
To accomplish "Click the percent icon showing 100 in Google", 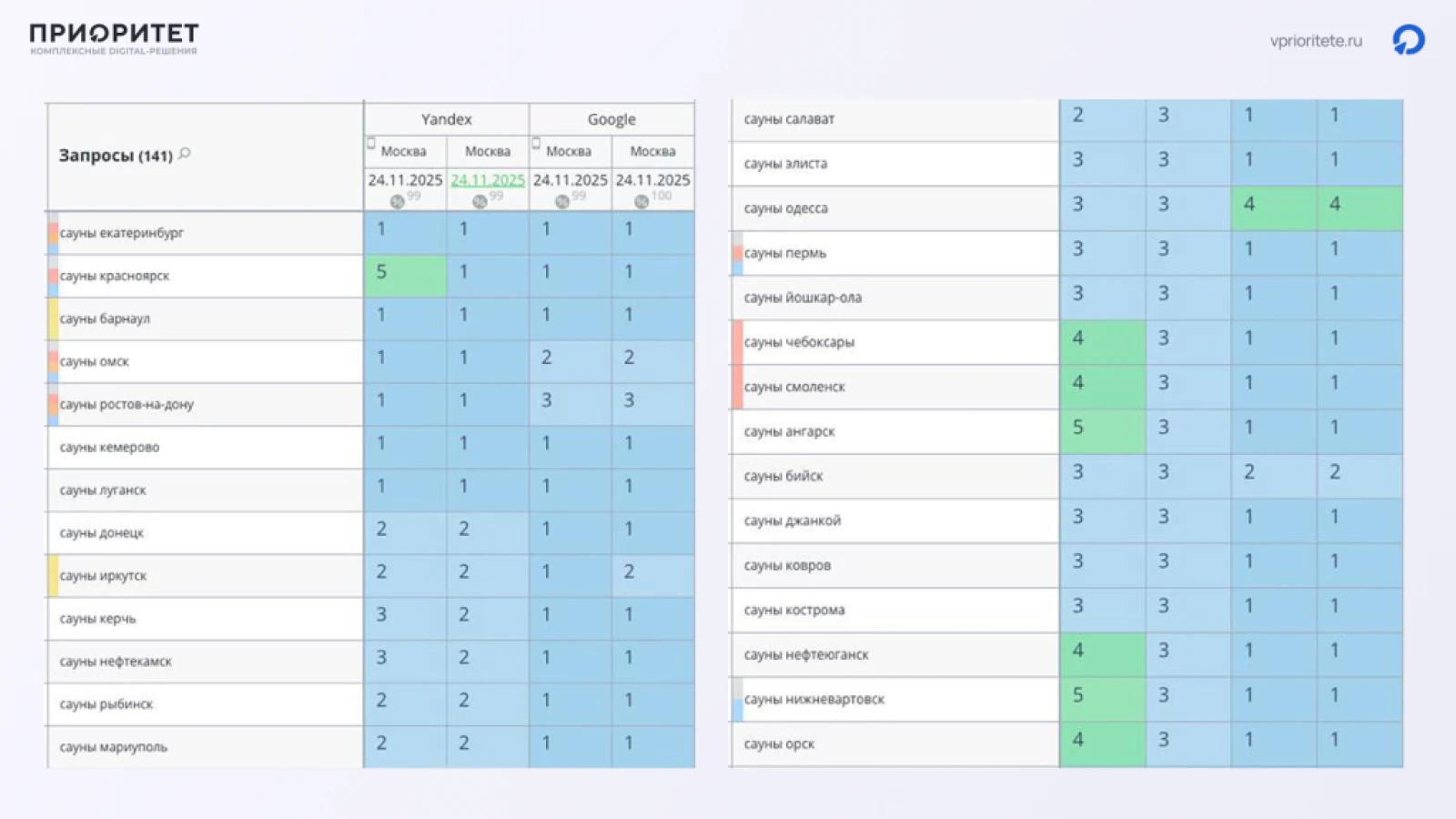I will tap(642, 201).
